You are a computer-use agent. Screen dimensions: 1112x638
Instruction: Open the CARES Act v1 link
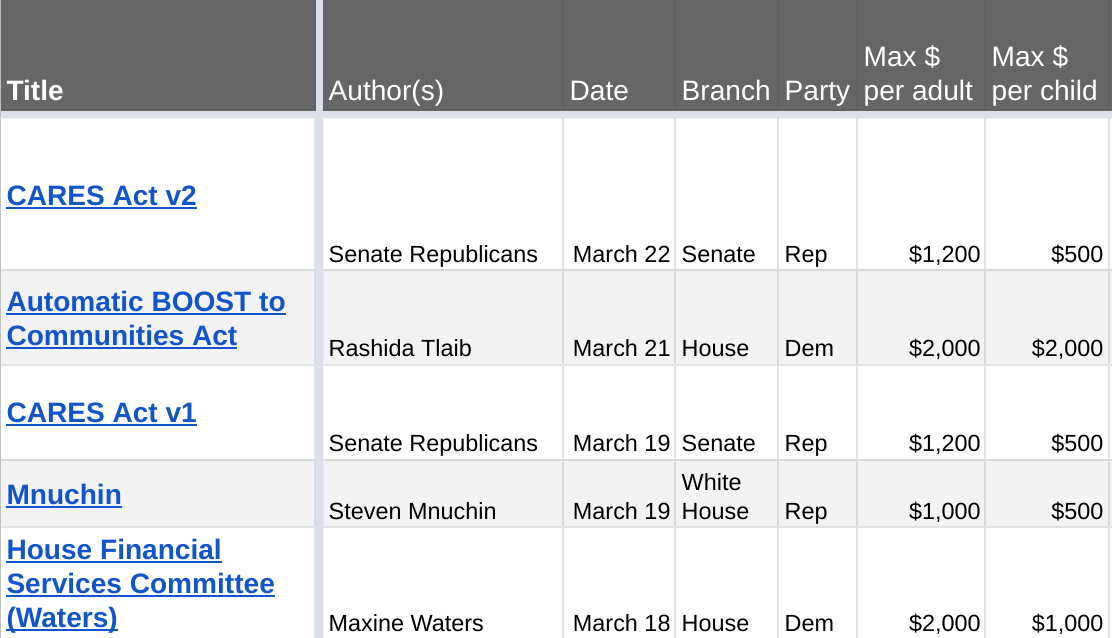[101, 413]
